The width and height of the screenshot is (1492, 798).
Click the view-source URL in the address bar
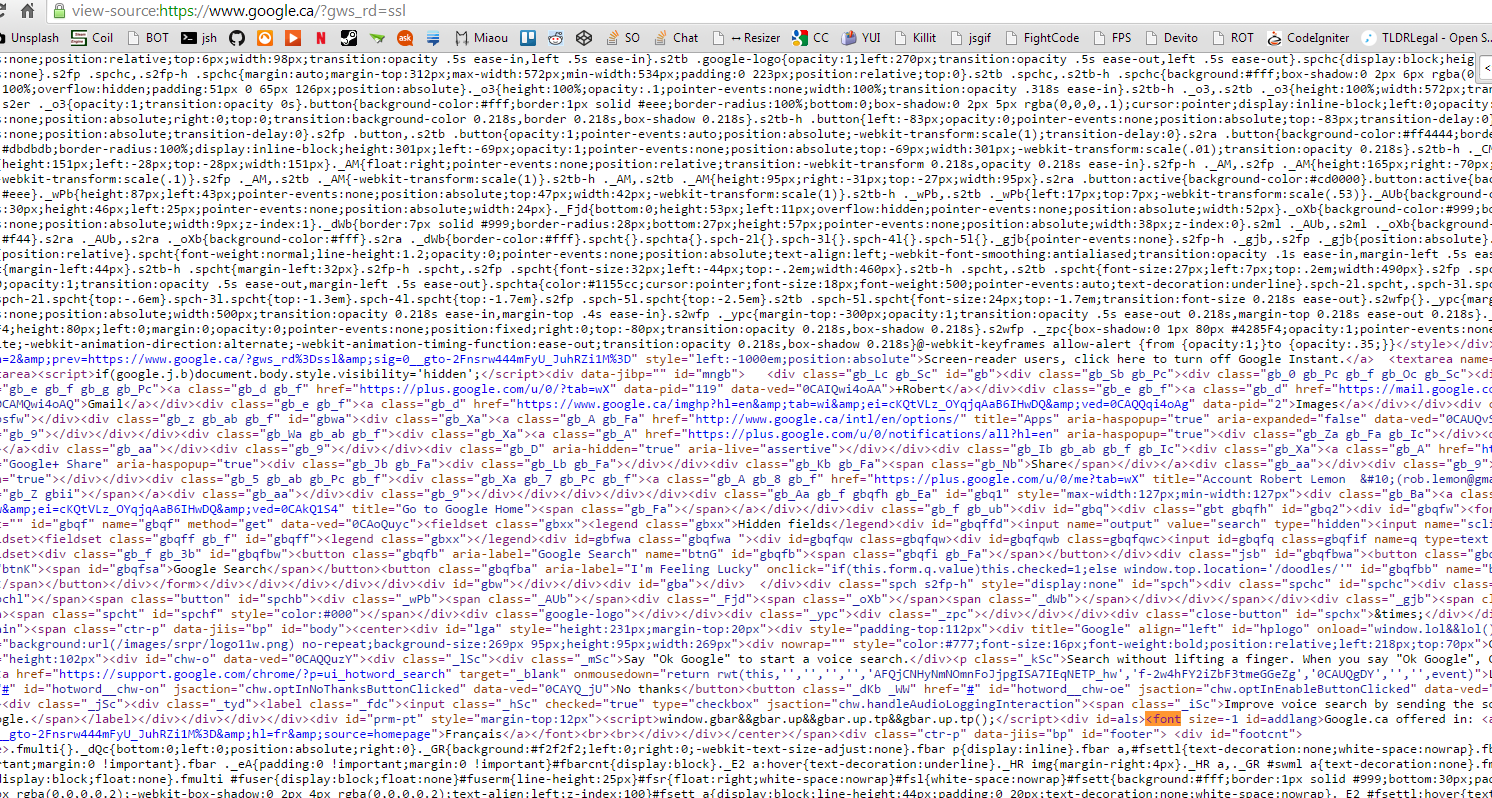point(240,11)
